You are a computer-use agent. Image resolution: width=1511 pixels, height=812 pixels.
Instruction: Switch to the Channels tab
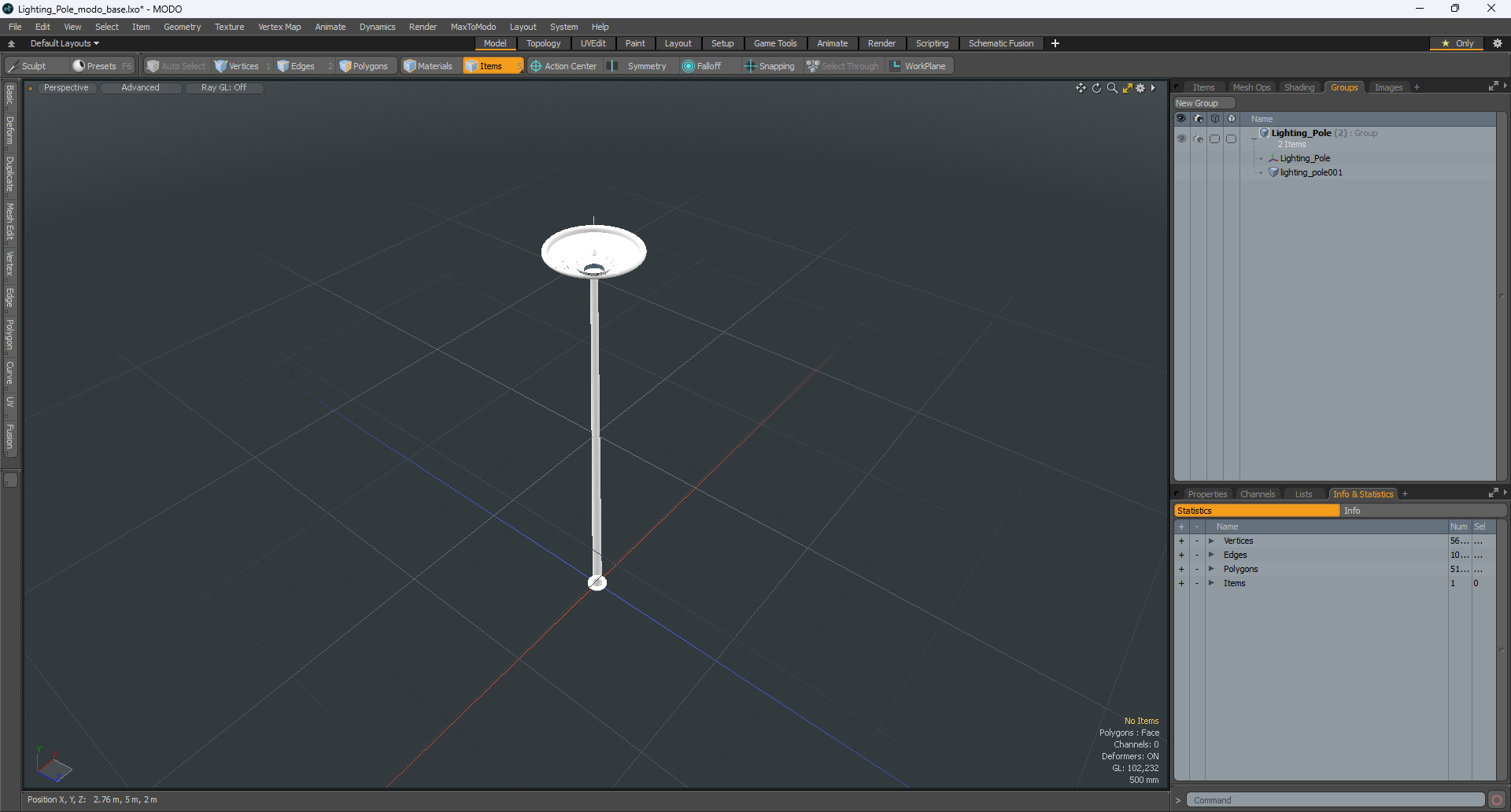click(1258, 494)
